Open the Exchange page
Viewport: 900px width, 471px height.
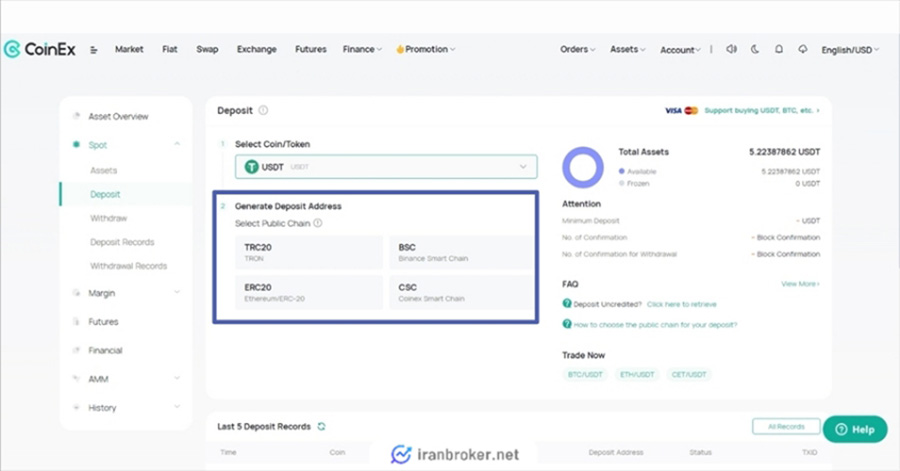coord(257,49)
